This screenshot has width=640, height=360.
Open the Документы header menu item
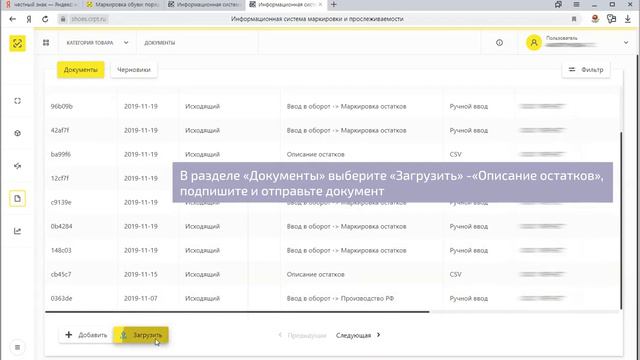[x=160, y=42]
